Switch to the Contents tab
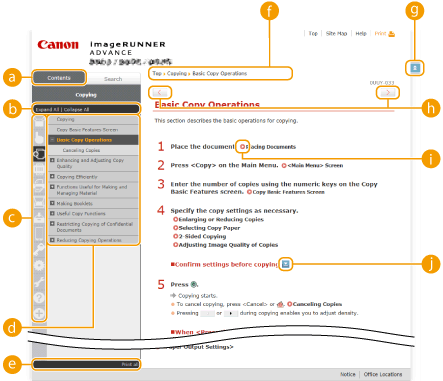The width and height of the screenshot is (443, 381). (59, 78)
